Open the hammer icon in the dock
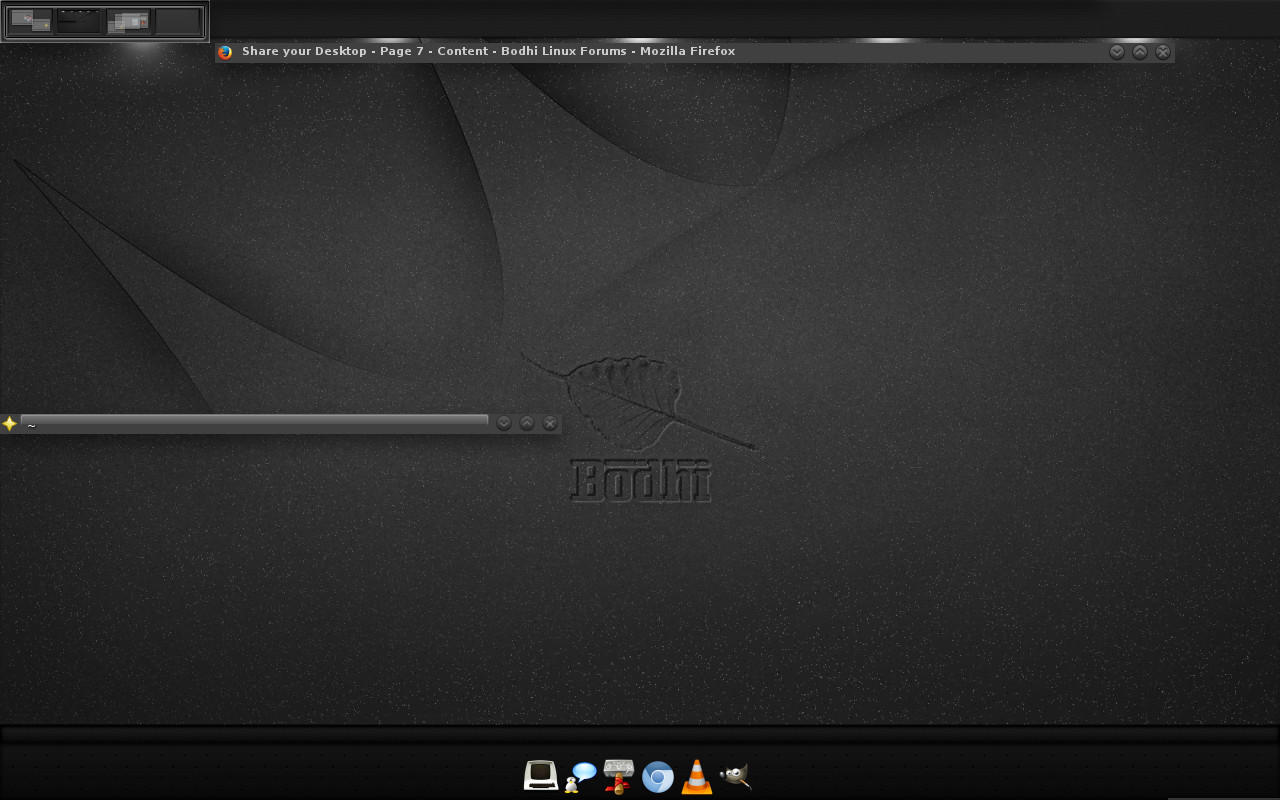The image size is (1280, 800). pyautogui.click(x=619, y=776)
